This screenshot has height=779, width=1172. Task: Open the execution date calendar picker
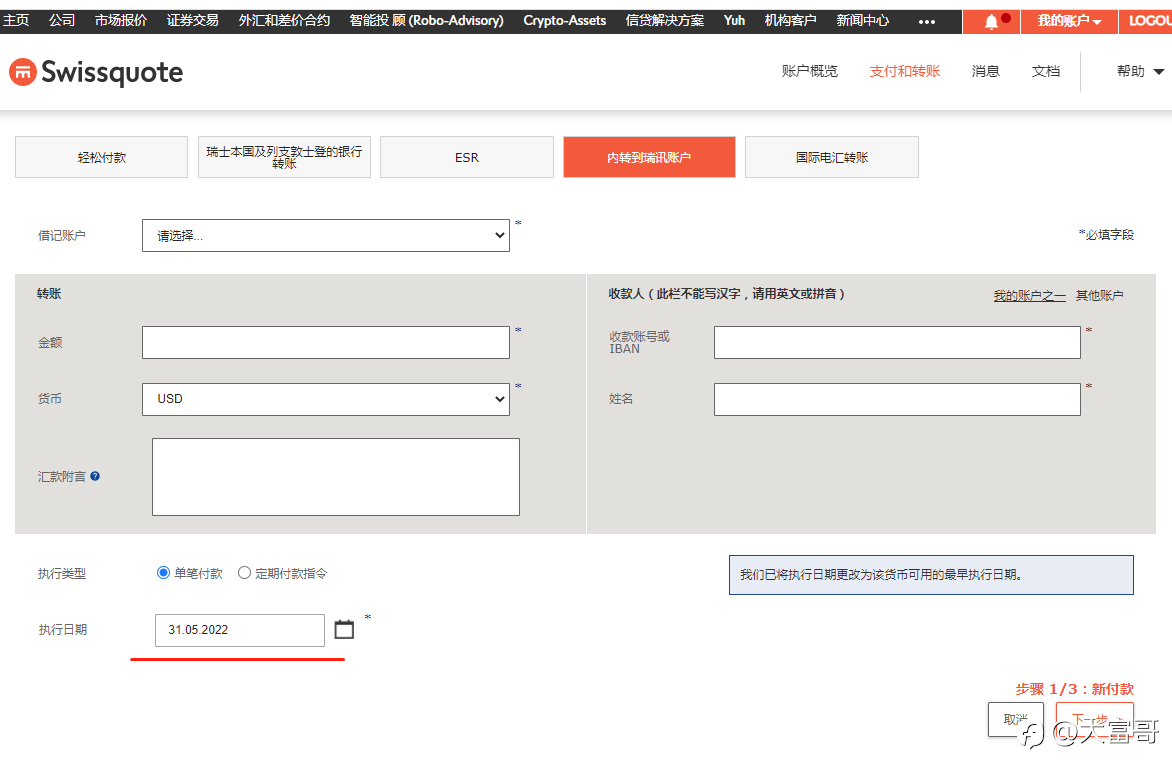pos(344,629)
